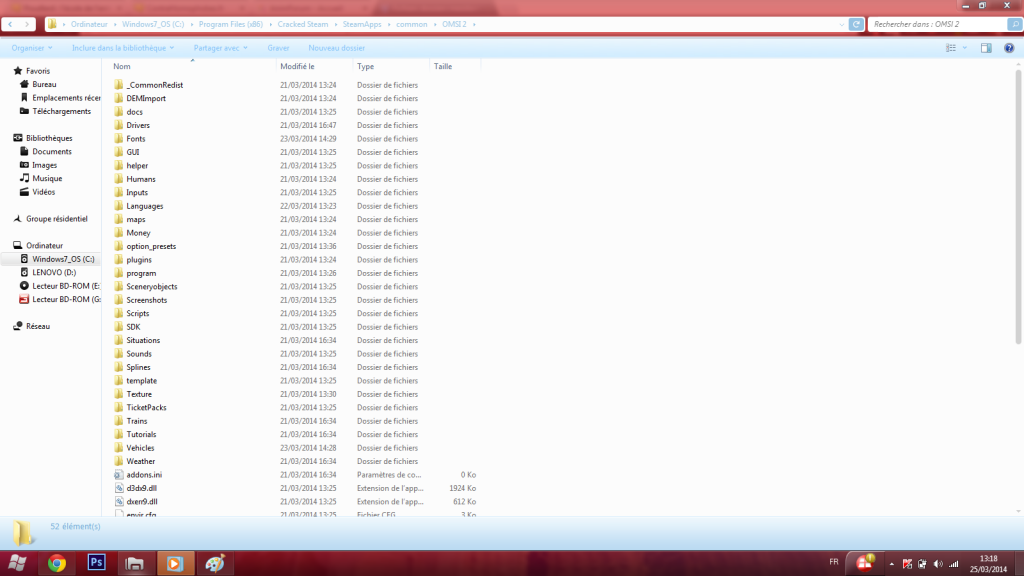Screen dimensions: 1024x576
Task: Select the d3dx9.dll file icon
Action: (x=118, y=488)
